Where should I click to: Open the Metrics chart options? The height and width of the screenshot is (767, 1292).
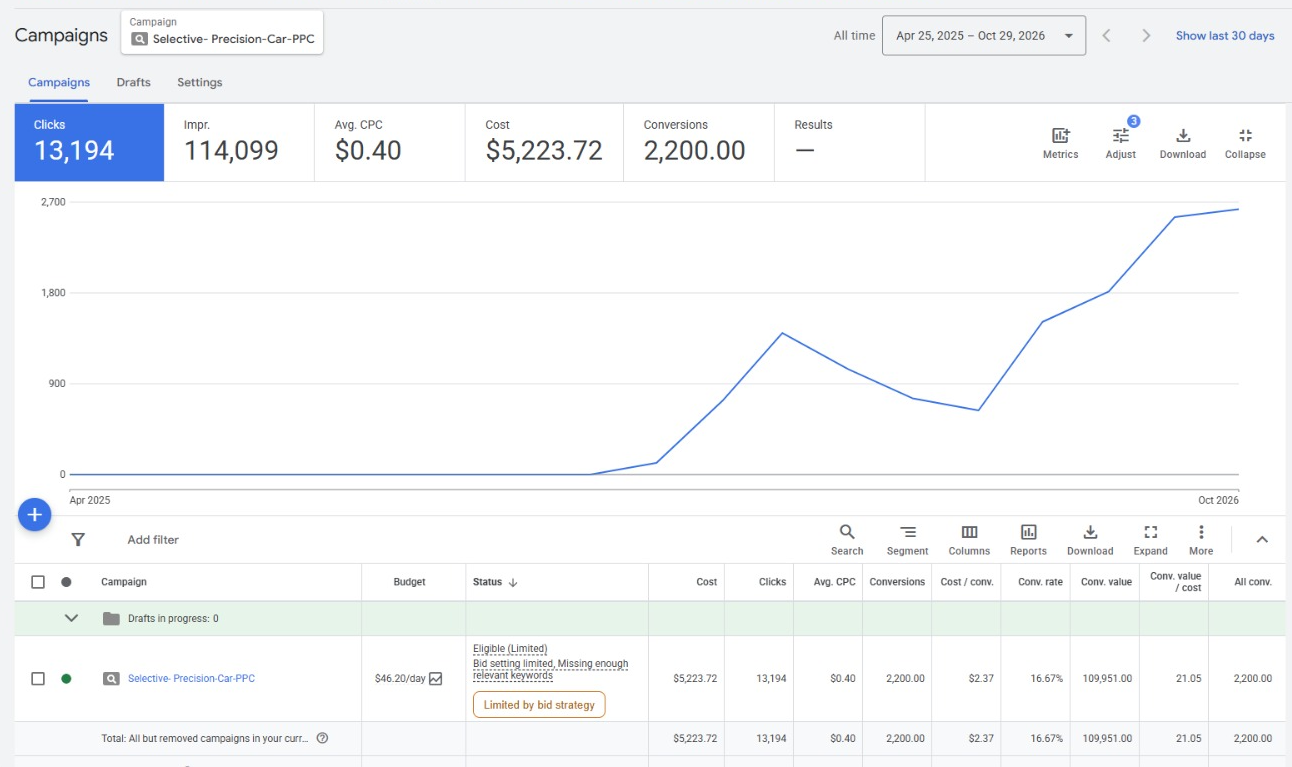1060,143
